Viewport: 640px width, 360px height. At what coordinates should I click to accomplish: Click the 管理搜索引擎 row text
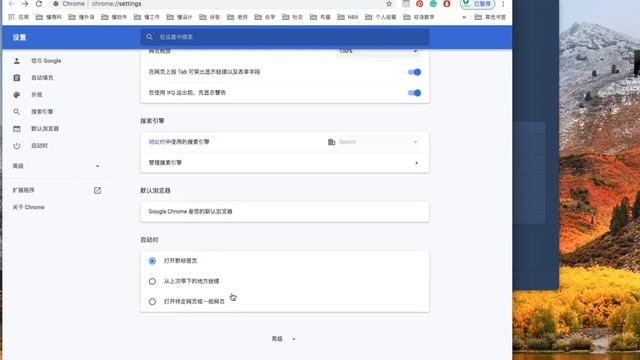[x=165, y=163]
